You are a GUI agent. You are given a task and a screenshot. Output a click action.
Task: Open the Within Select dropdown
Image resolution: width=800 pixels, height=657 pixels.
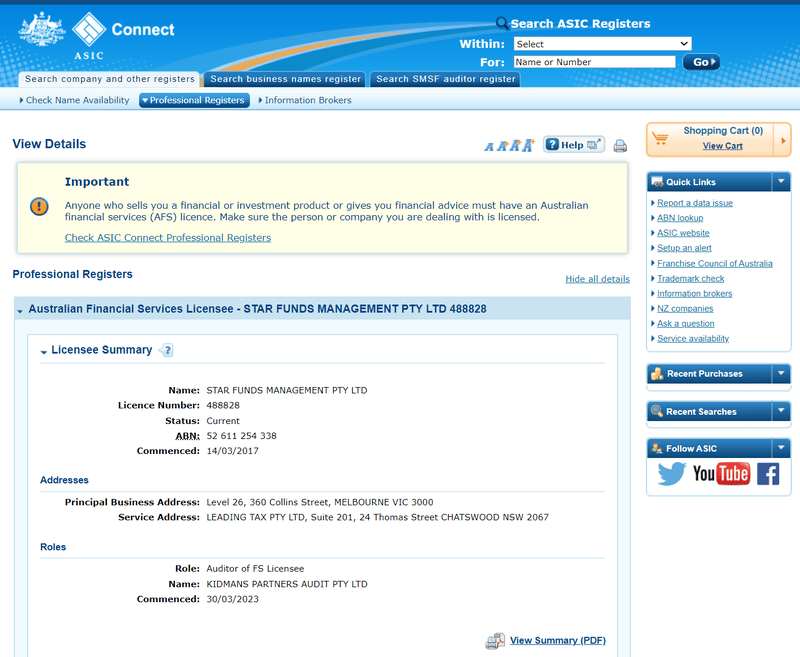tap(603, 44)
